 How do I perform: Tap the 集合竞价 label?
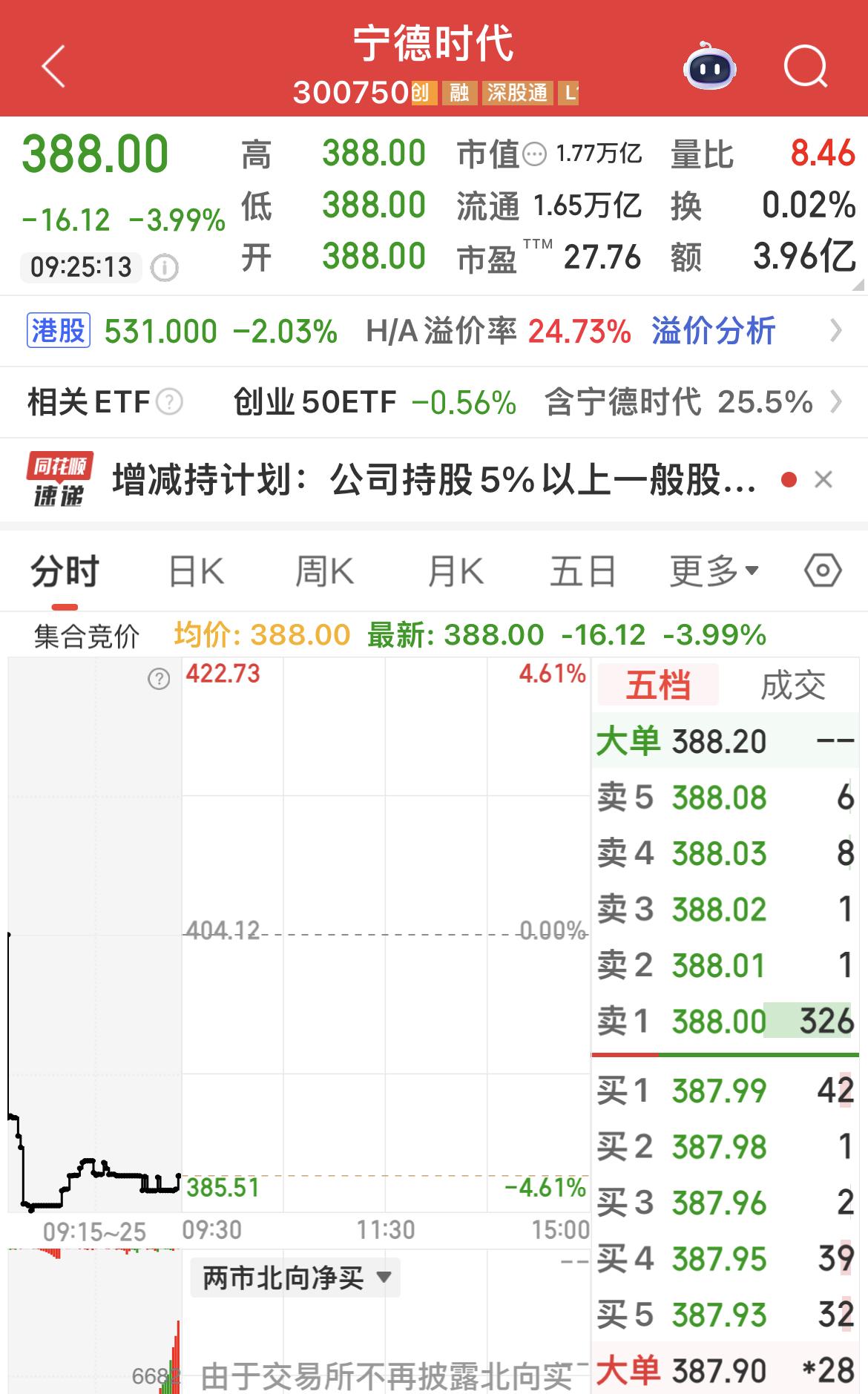click(87, 636)
